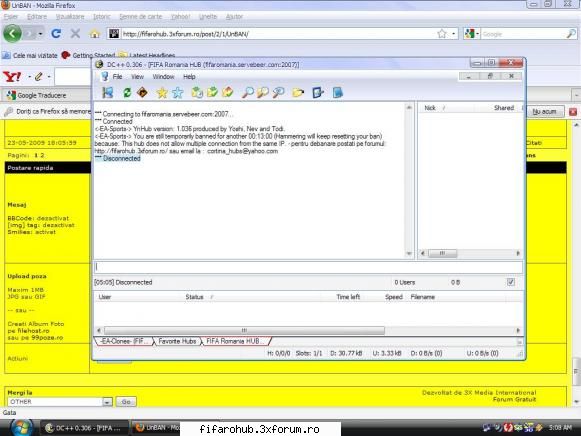Click the Open File List folder icon

(x=298, y=93)
